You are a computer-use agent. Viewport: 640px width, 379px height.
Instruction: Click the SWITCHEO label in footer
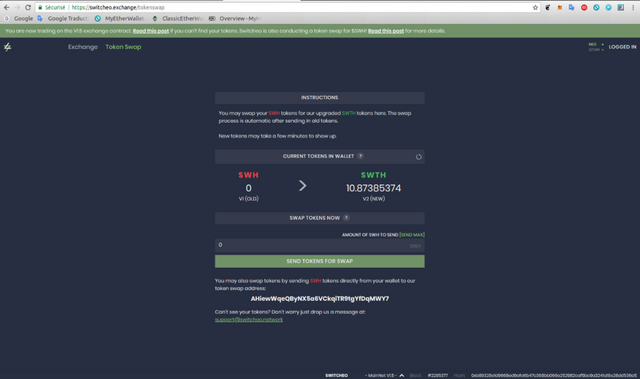click(336, 375)
